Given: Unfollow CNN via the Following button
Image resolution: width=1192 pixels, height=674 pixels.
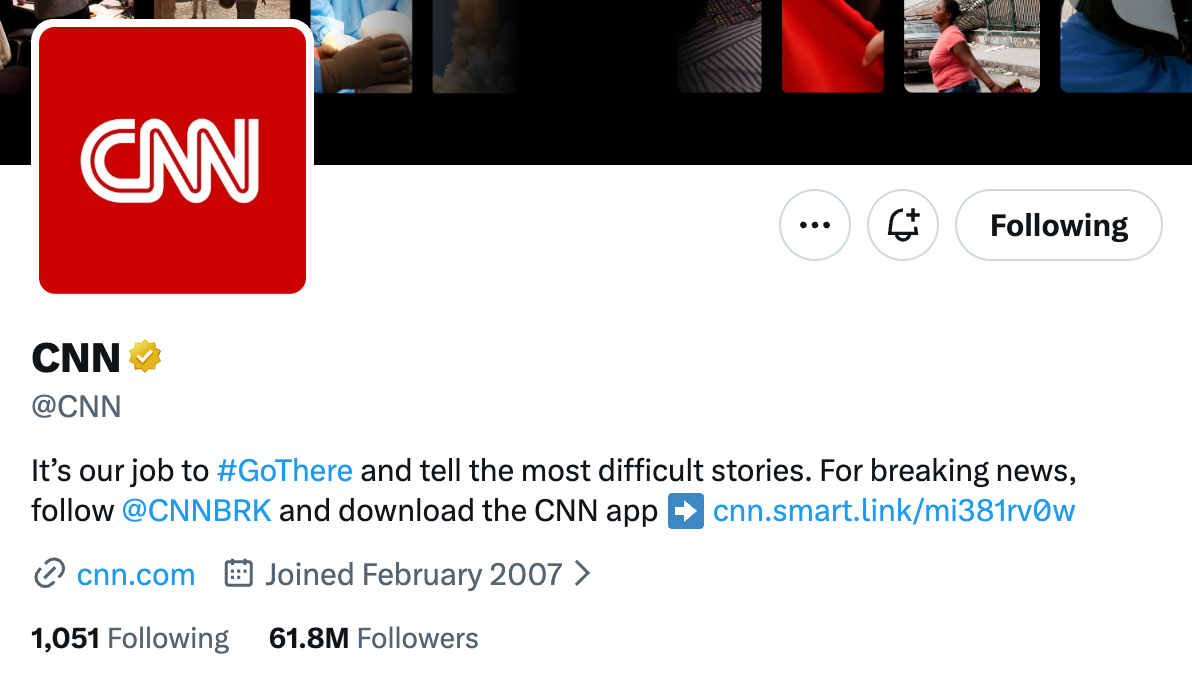Looking at the screenshot, I should click(1058, 225).
